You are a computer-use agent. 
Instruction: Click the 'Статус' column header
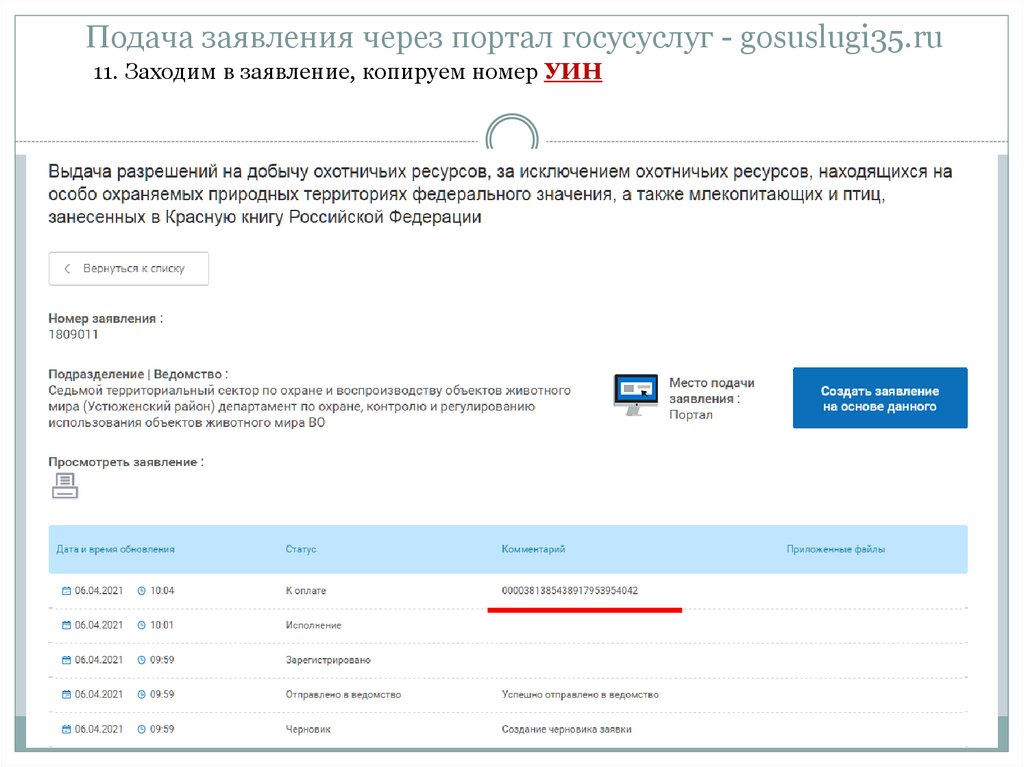[300, 549]
